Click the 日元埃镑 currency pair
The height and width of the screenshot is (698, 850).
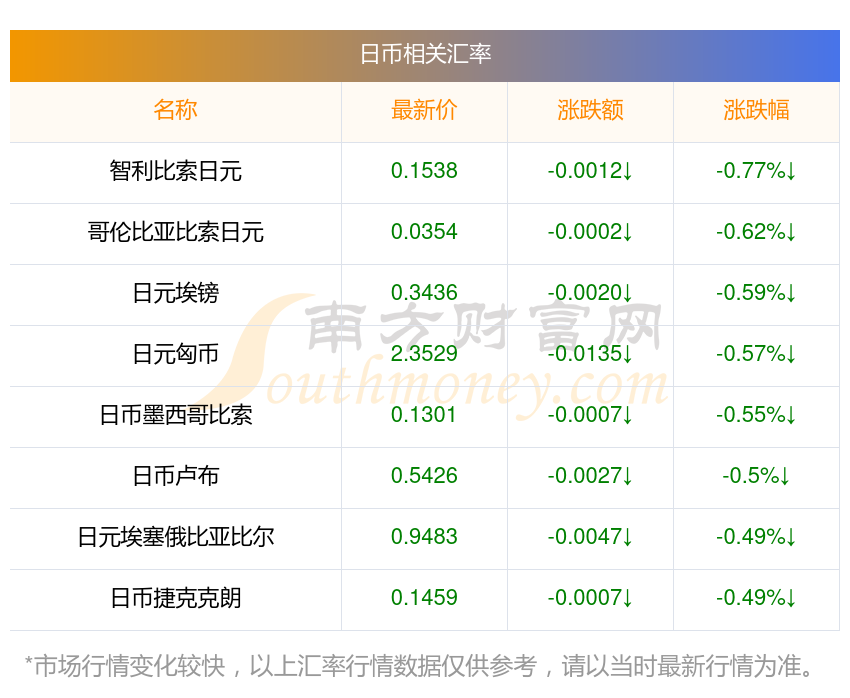tap(176, 293)
